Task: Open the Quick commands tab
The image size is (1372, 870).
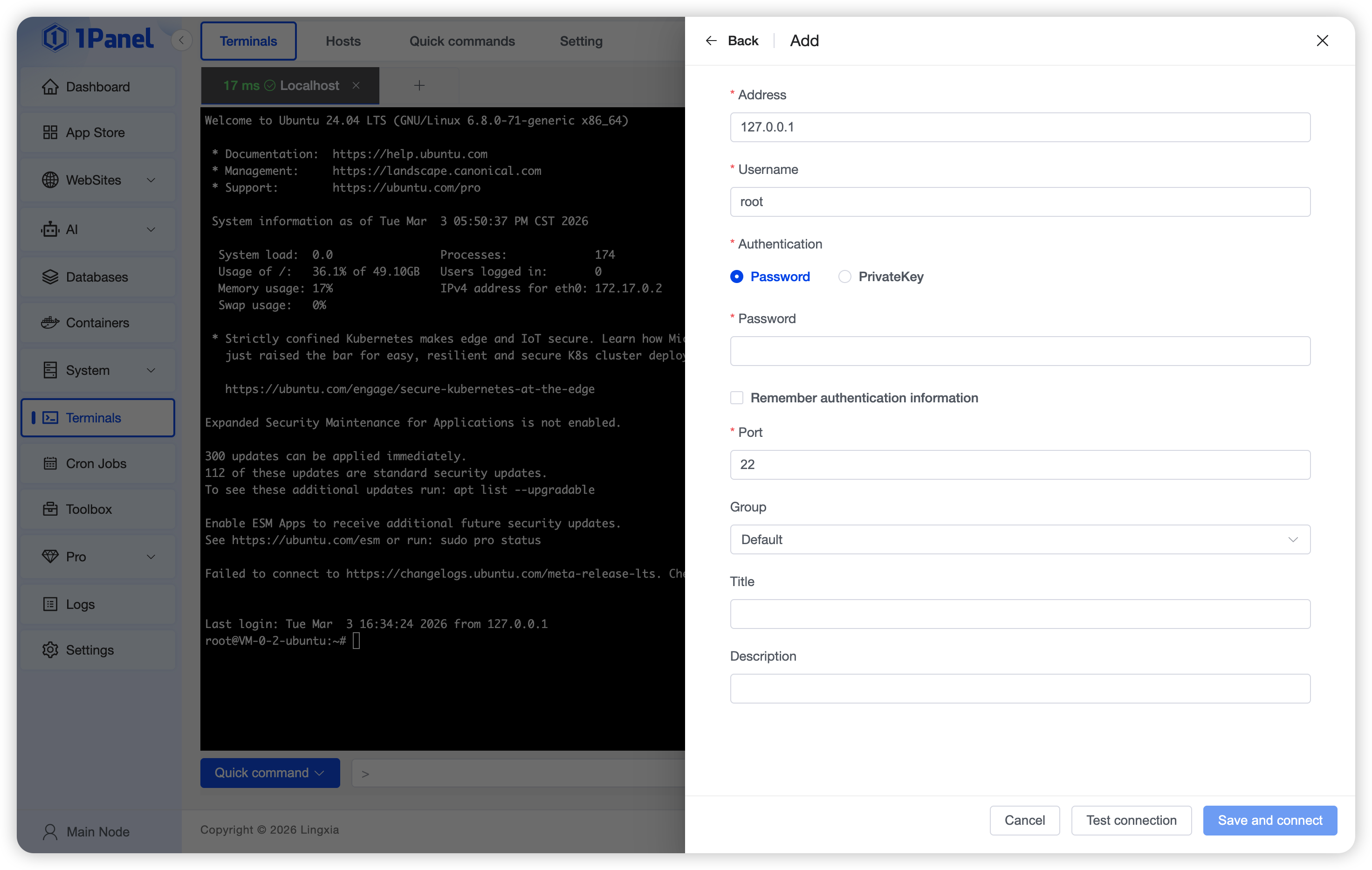Action: (461, 41)
